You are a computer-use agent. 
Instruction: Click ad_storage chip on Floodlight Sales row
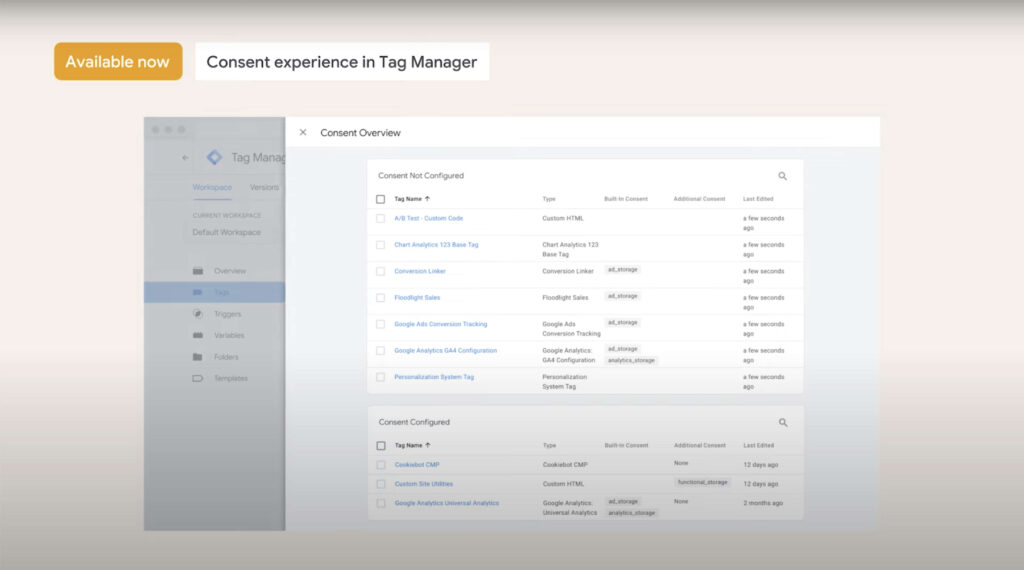623,296
